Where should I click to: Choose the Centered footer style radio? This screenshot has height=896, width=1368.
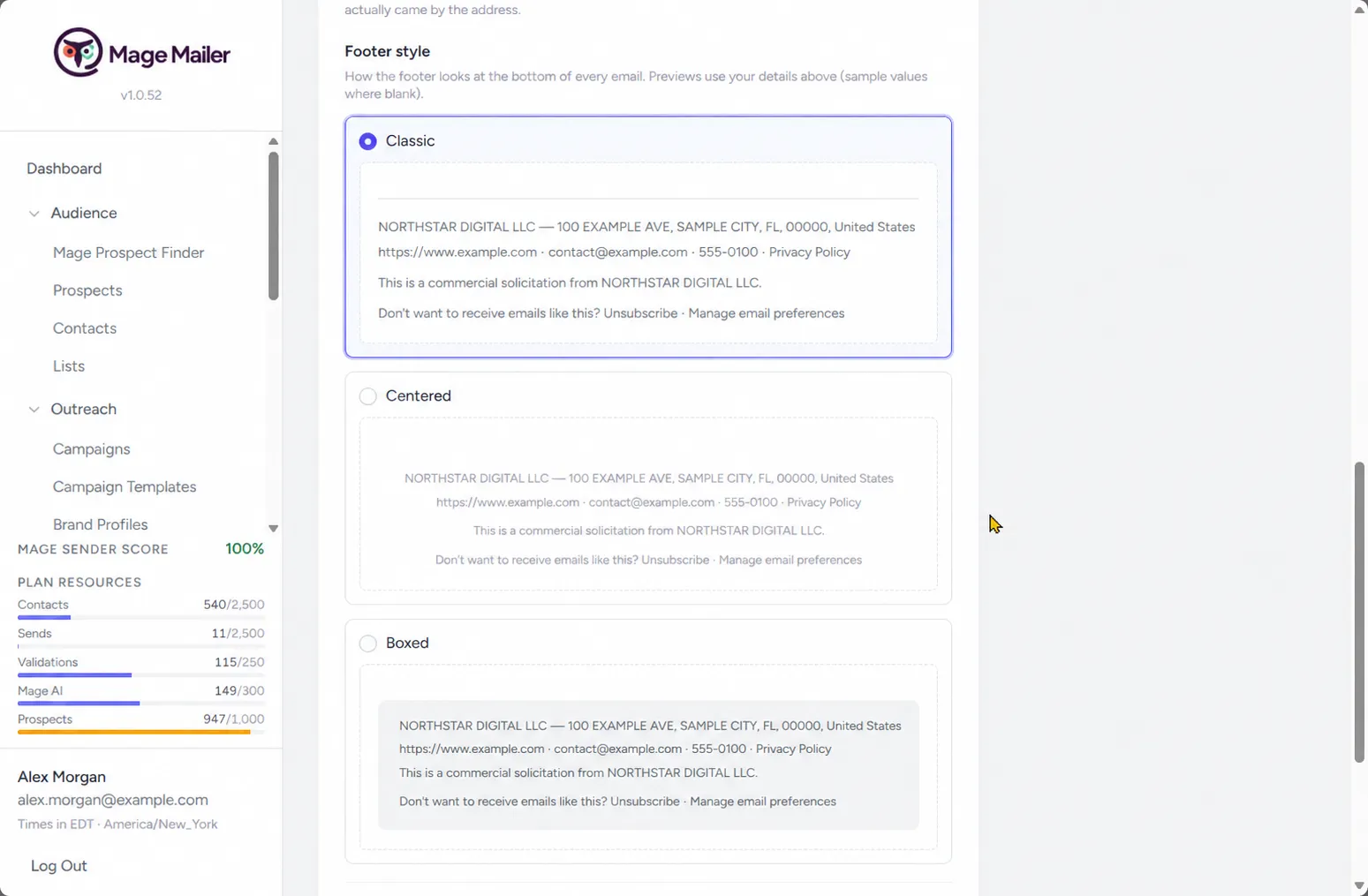pyautogui.click(x=368, y=396)
